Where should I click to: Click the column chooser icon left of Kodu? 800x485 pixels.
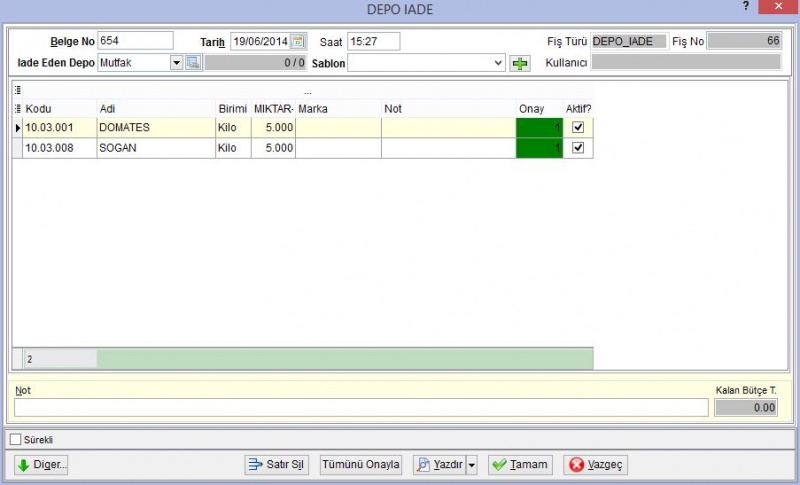click(x=18, y=109)
